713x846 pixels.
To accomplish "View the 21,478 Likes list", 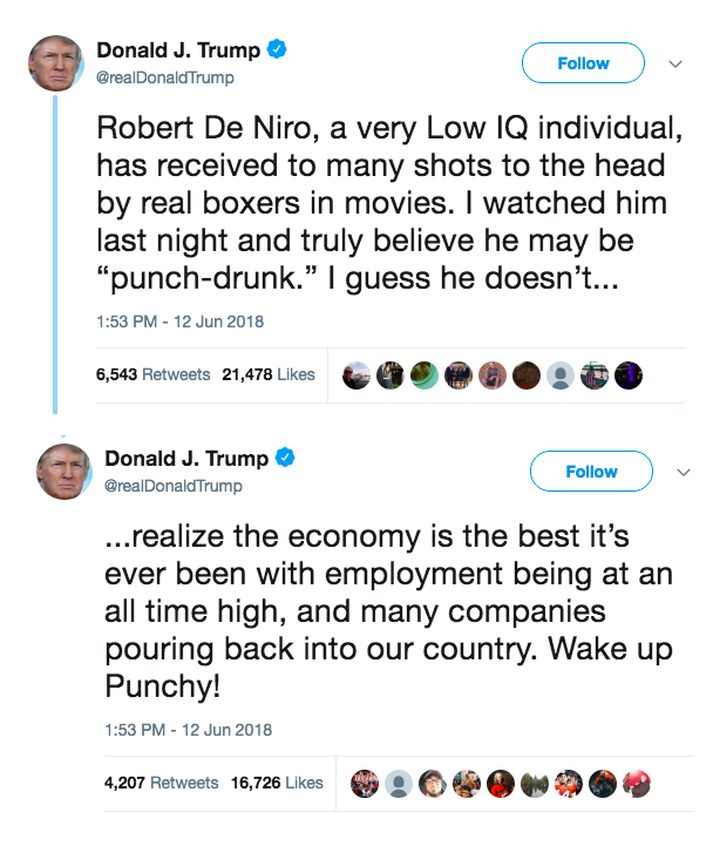I will [268, 374].
